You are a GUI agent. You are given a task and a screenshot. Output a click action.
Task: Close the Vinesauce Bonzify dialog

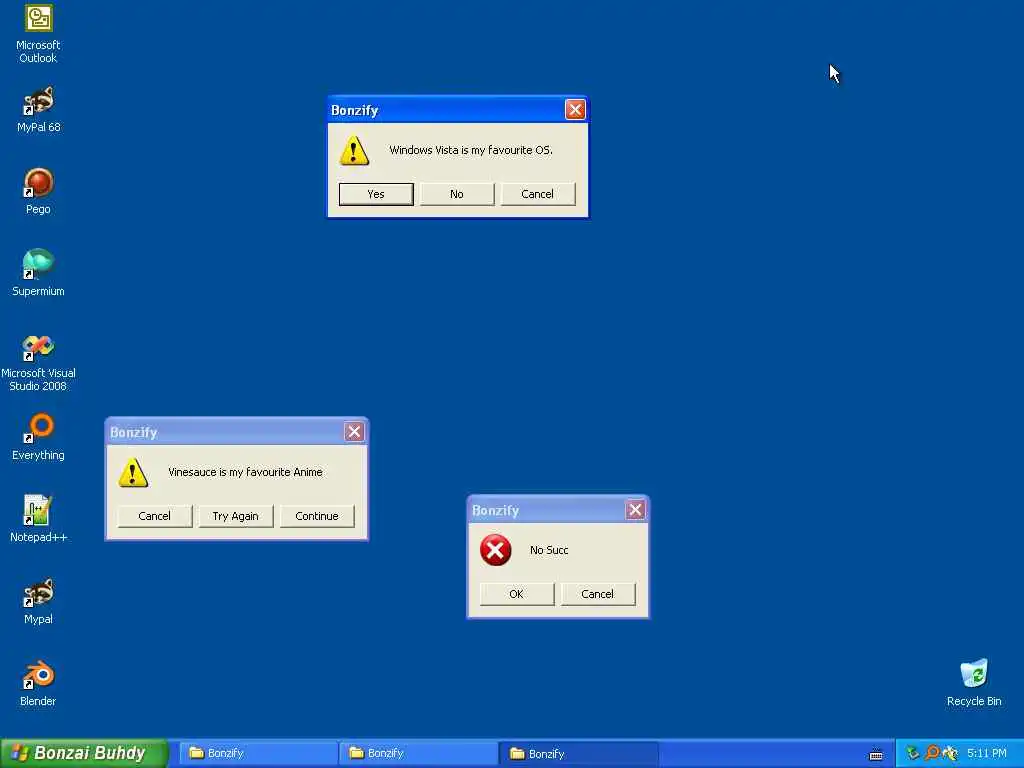(354, 432)
